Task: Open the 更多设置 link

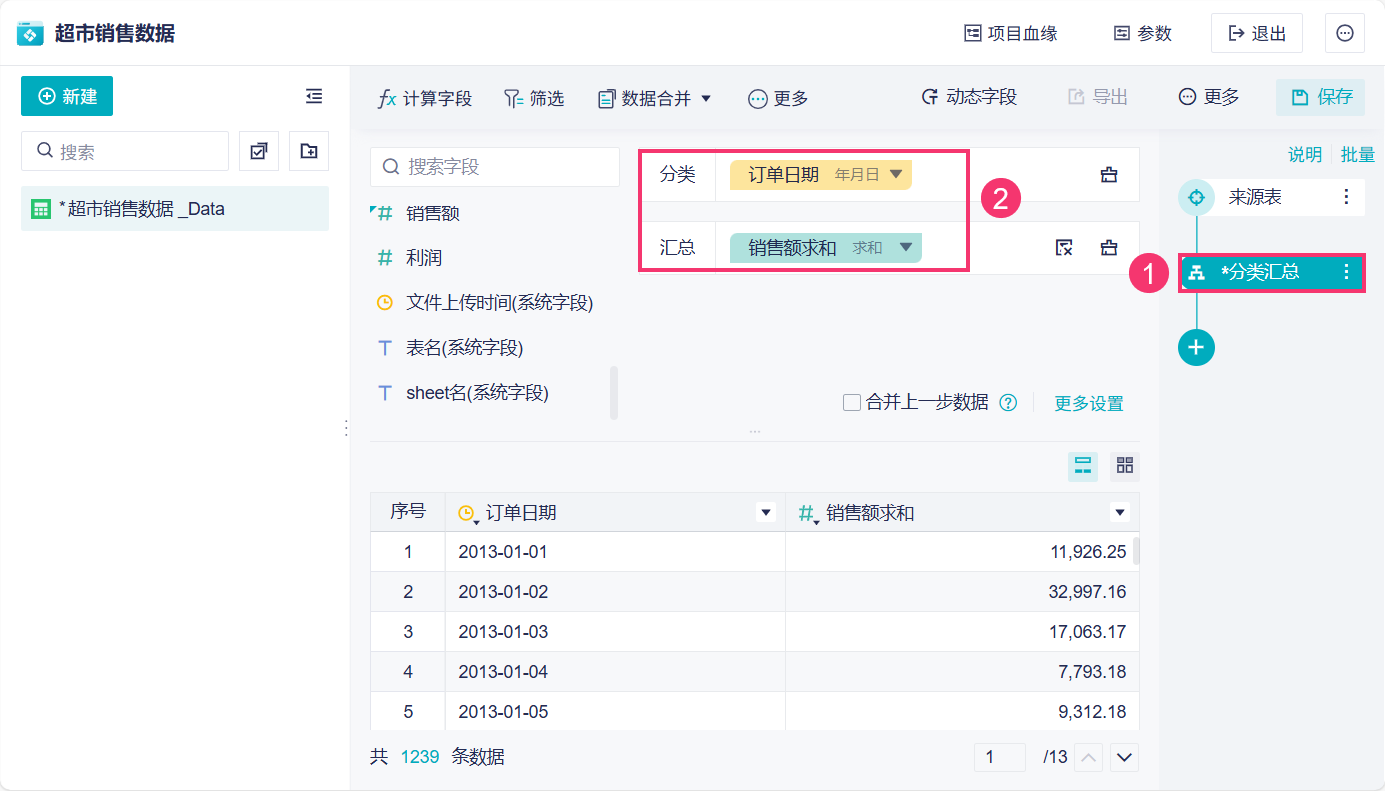Action: click(x=1089, y=404)
